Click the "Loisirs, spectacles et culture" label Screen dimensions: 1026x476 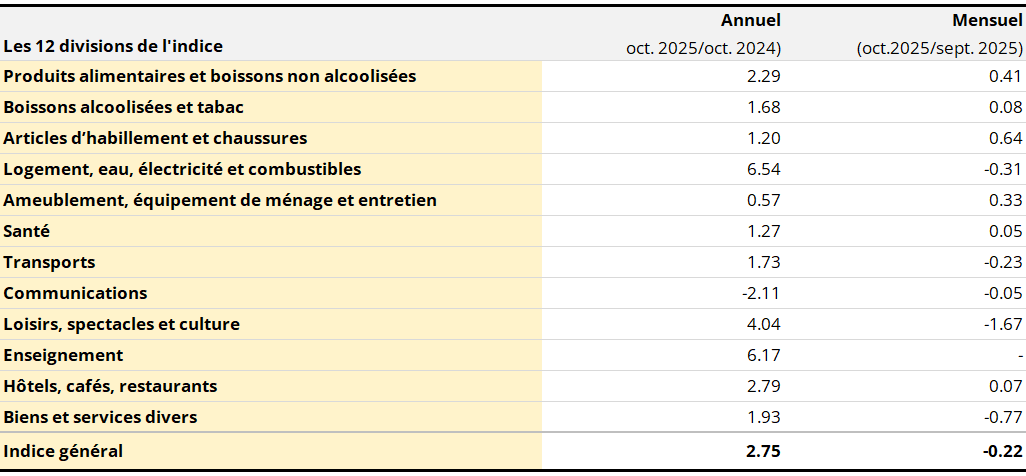click(x=122, y=324)
